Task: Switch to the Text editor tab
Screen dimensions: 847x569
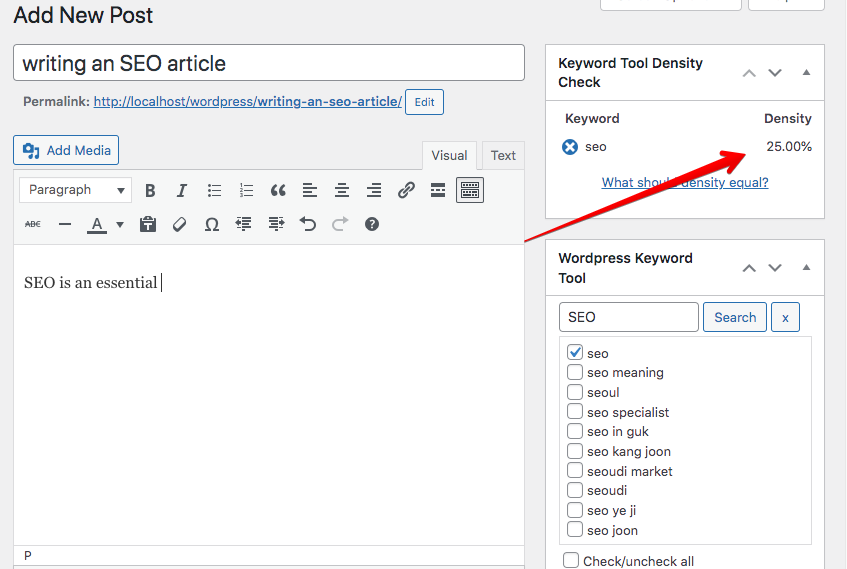Action: (x=503, y=155)
